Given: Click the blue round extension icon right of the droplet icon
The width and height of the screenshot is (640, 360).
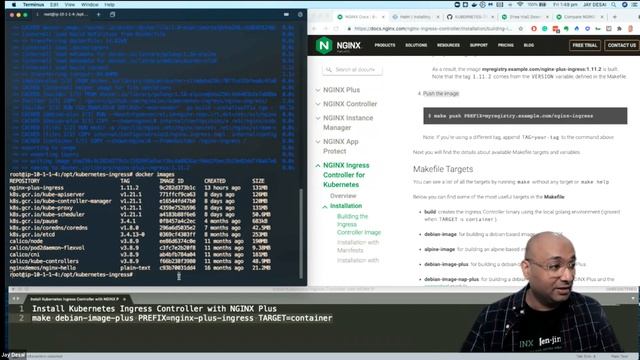Looking at the screenshot, I should coord(587,29).
